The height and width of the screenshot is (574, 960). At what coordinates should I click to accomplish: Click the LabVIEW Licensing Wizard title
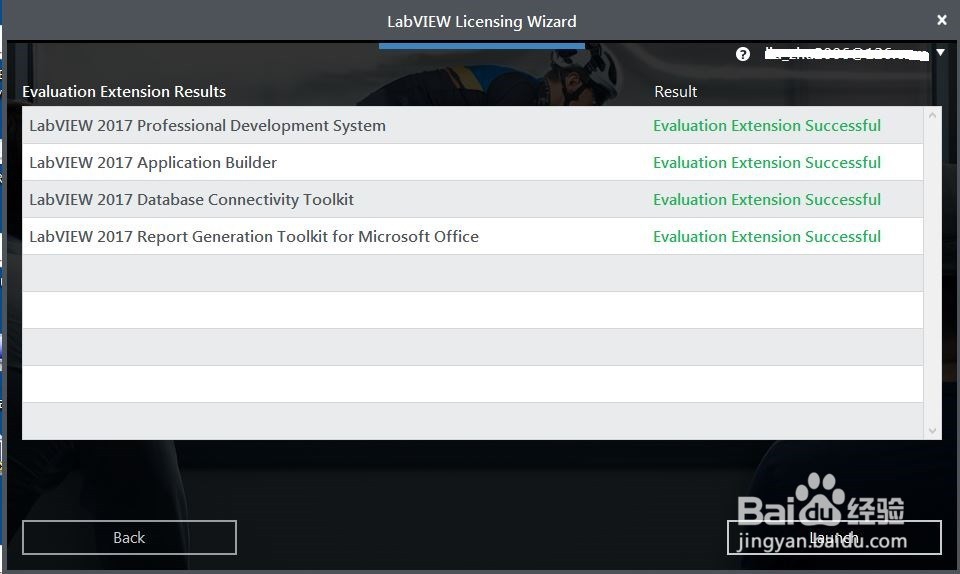click(482, 21)
